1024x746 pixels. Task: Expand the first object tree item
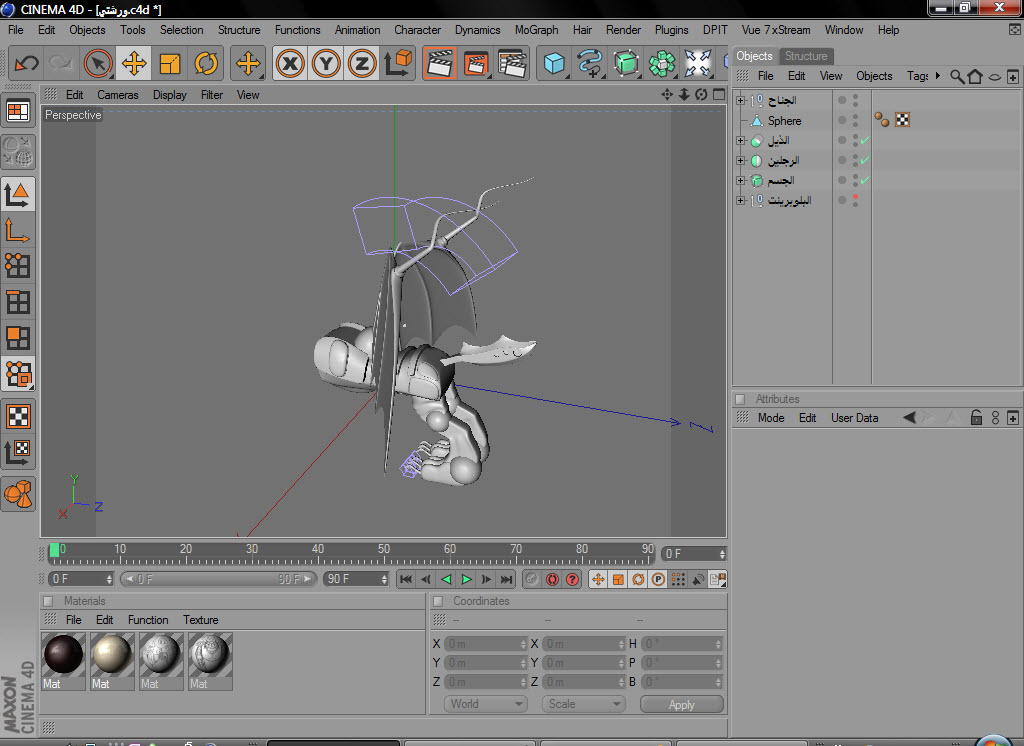click(740, 100)
